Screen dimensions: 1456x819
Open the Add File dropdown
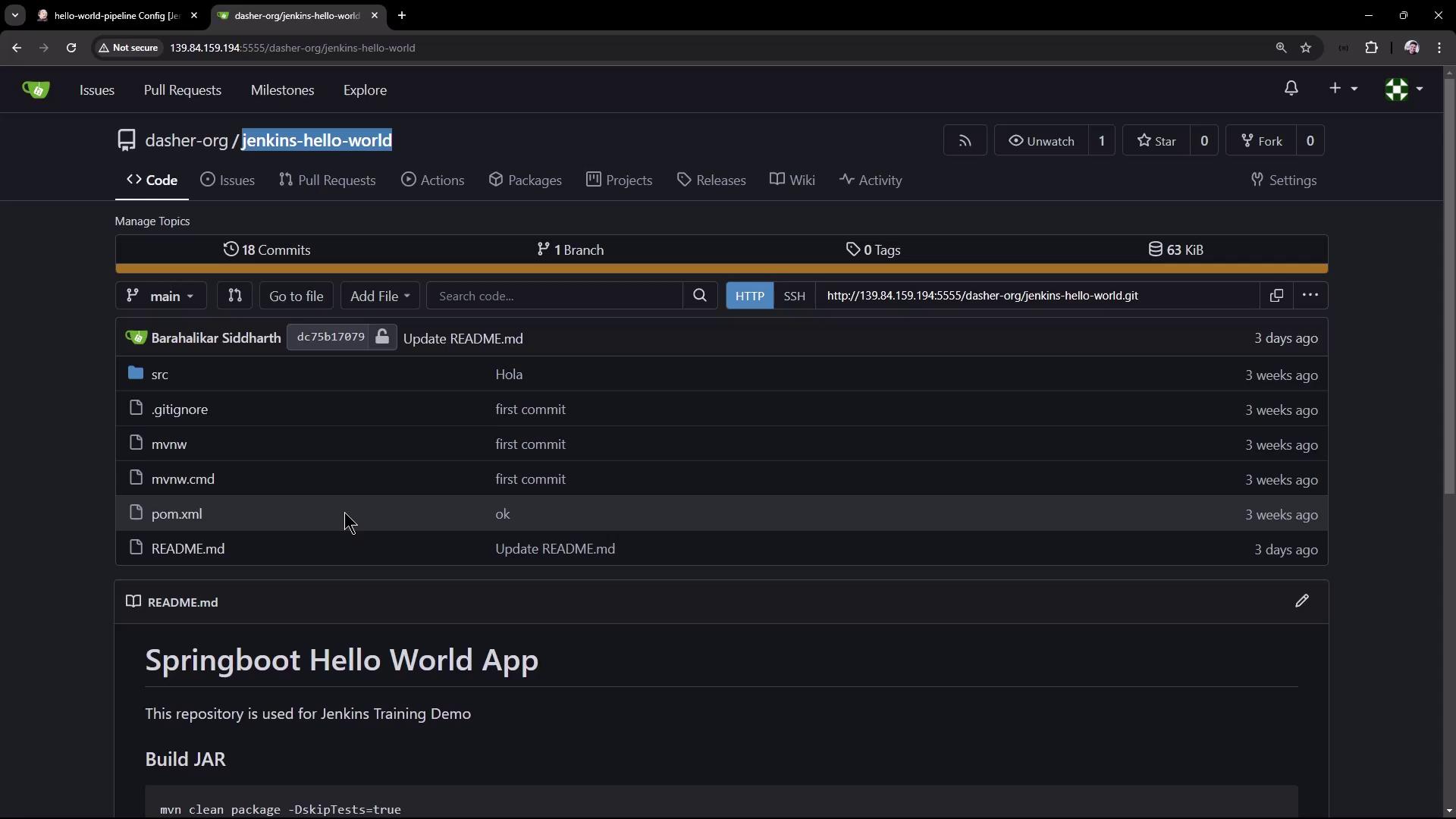click(379, 296)
